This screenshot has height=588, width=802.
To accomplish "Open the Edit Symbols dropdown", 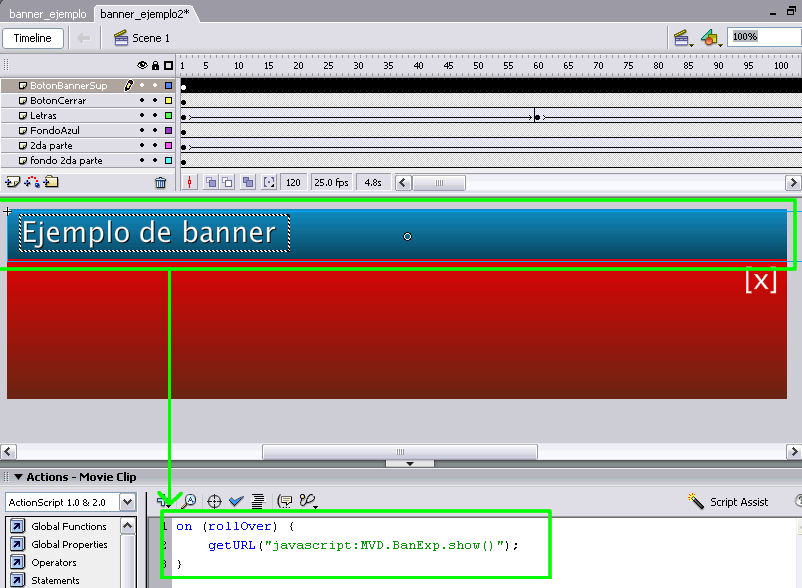I will (710, 38).
